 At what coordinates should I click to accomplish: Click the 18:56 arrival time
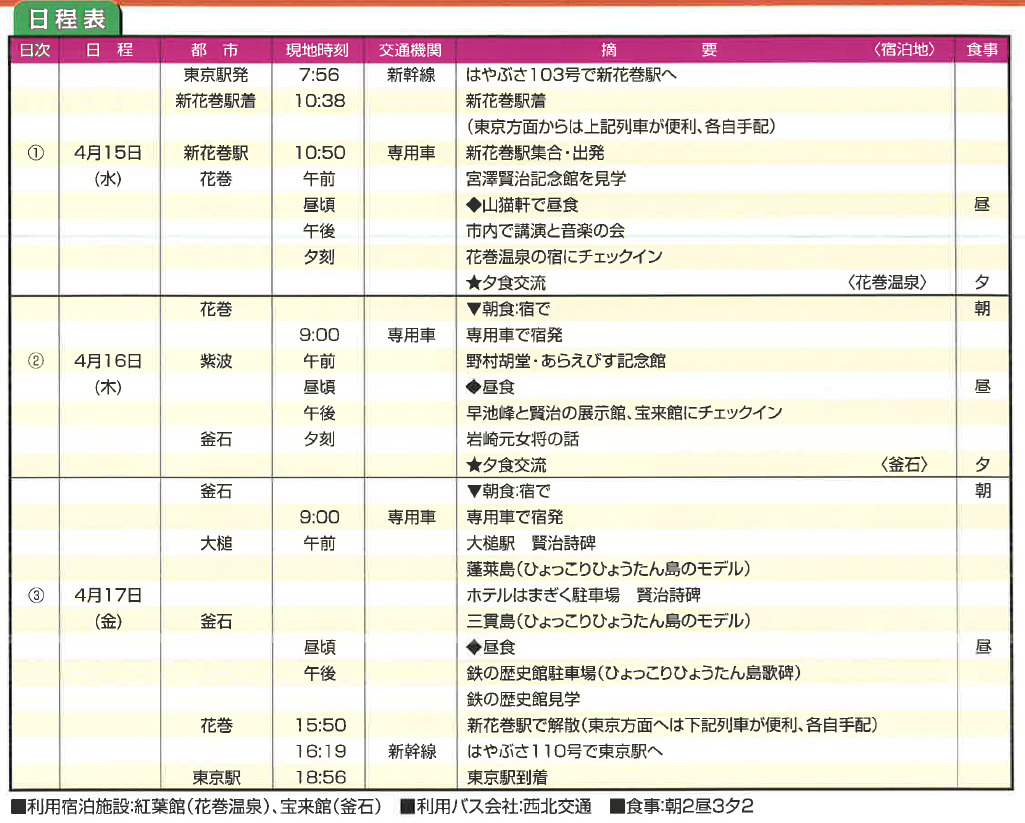(x=320, y=777)
